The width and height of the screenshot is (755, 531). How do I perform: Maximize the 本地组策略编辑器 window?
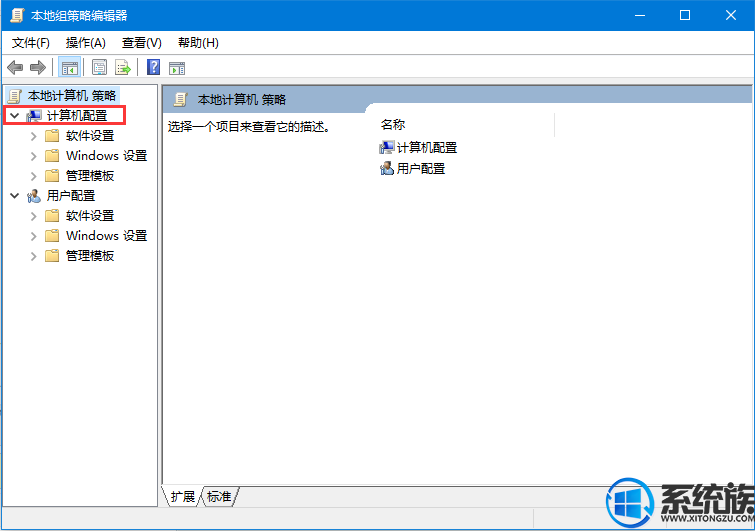pos(685,15)
